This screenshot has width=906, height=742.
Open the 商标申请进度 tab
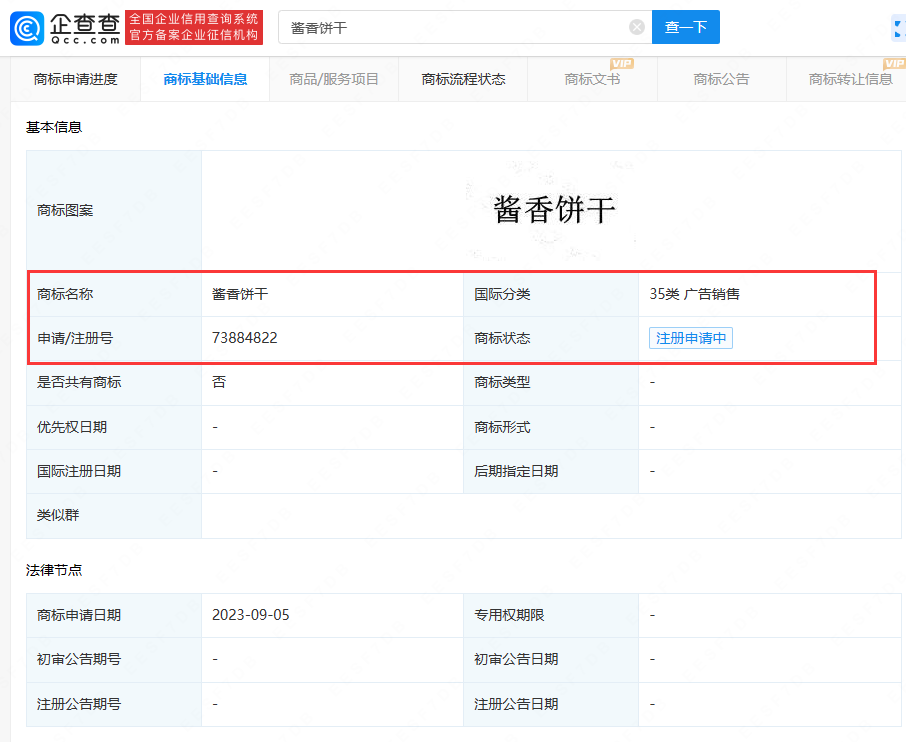pos(75,79)
